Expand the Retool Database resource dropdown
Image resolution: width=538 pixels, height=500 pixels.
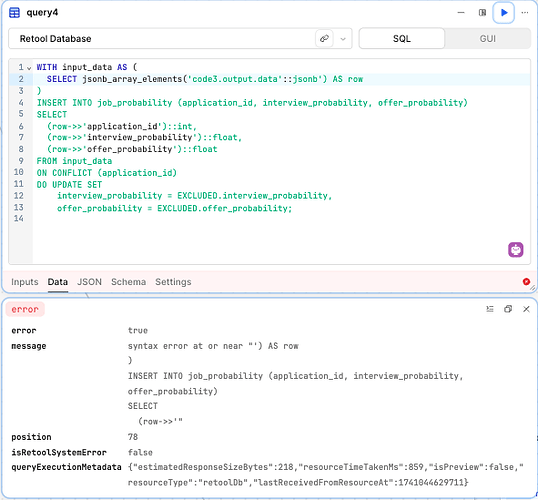pos(343,39)
